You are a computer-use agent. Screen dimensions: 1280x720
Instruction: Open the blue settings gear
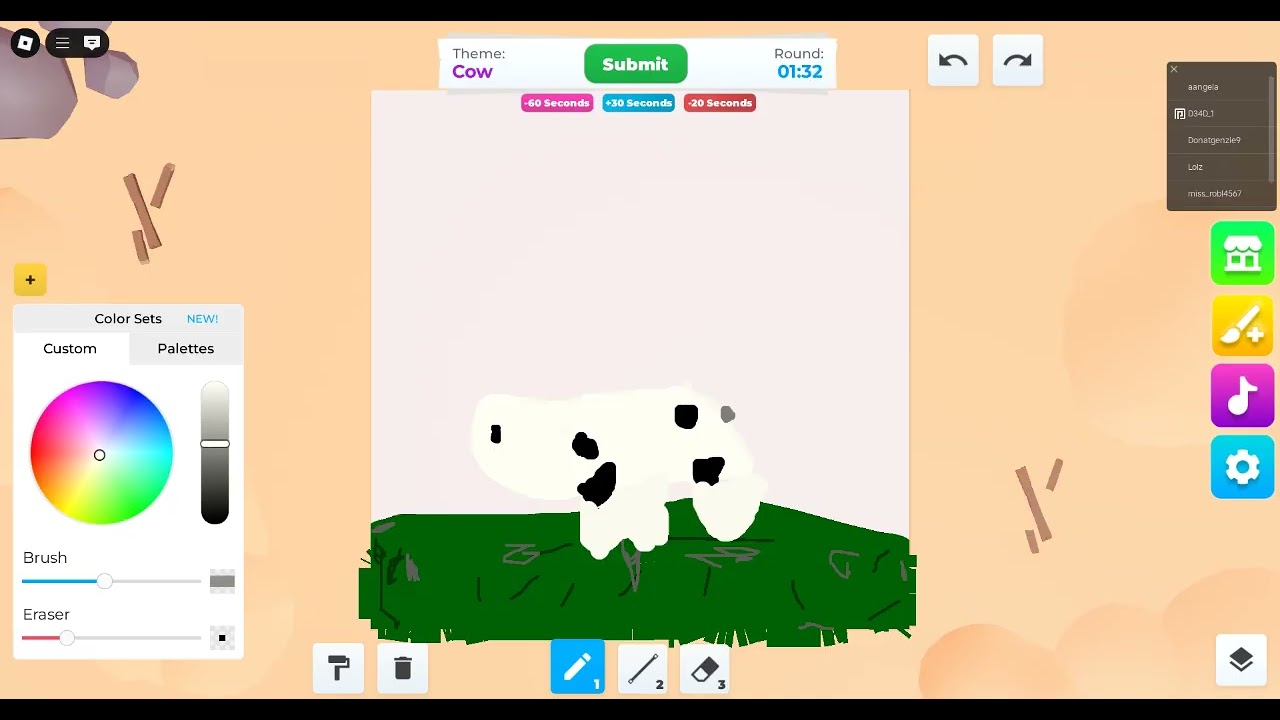pos(1242,467)
